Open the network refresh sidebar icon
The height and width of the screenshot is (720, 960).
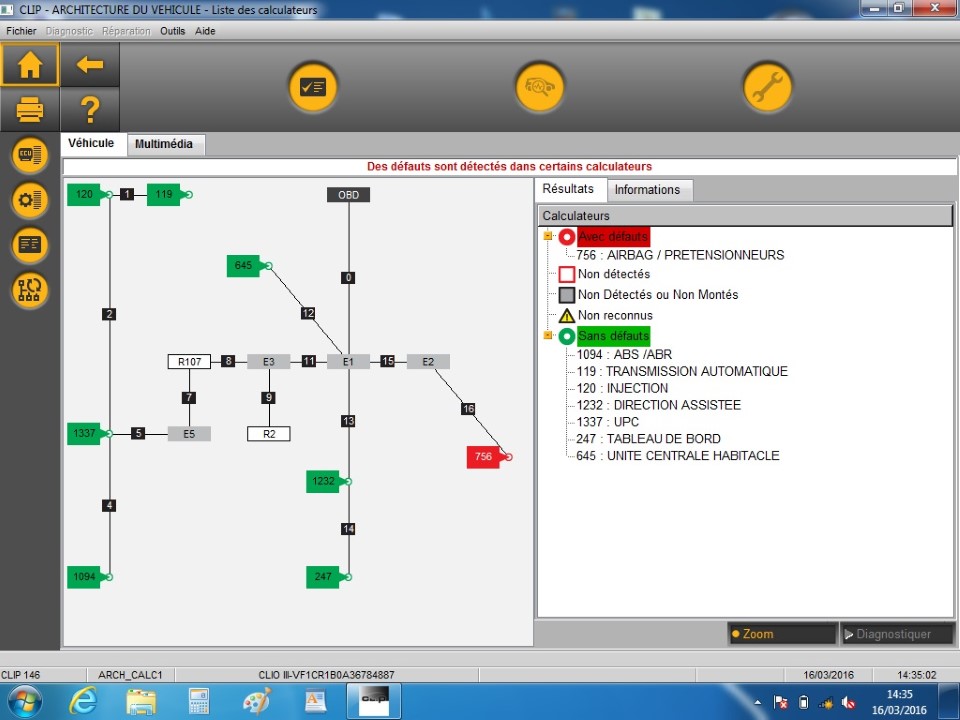[29, 290]
